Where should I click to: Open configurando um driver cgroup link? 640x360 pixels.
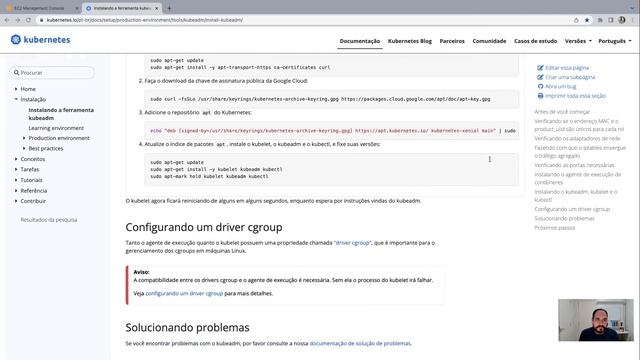184,293
